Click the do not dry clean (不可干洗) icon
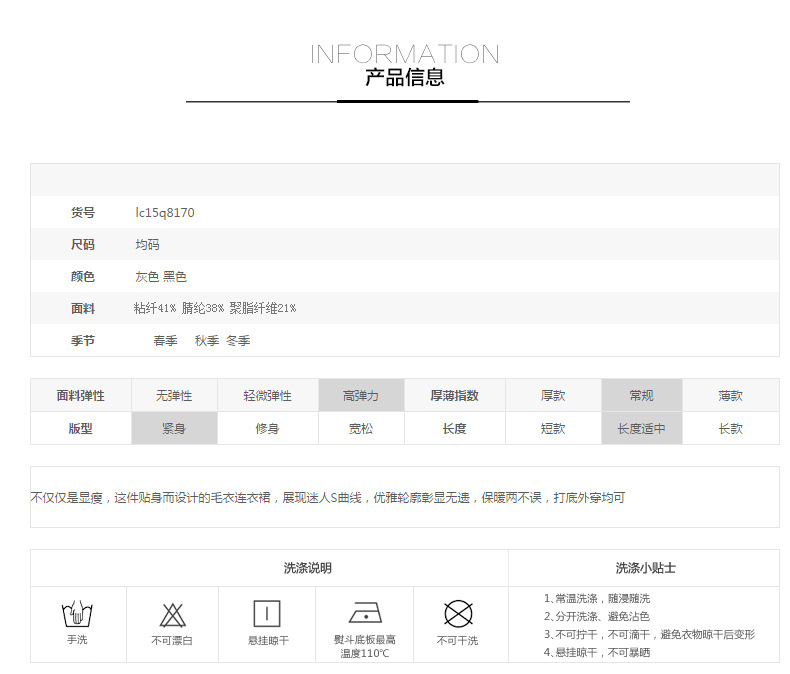 [457, 613]
